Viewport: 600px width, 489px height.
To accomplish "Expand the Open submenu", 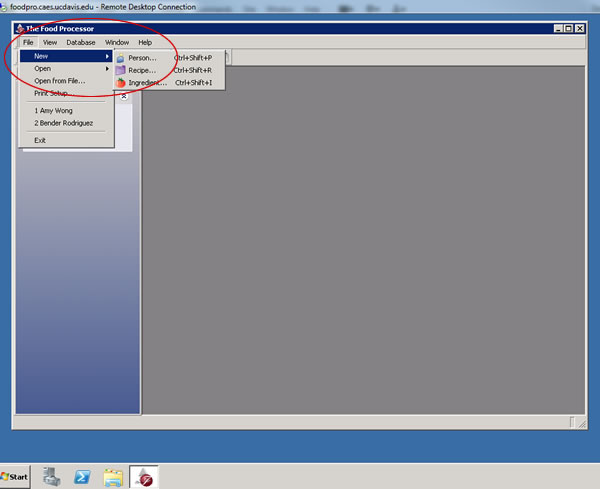I will point(107,69).
